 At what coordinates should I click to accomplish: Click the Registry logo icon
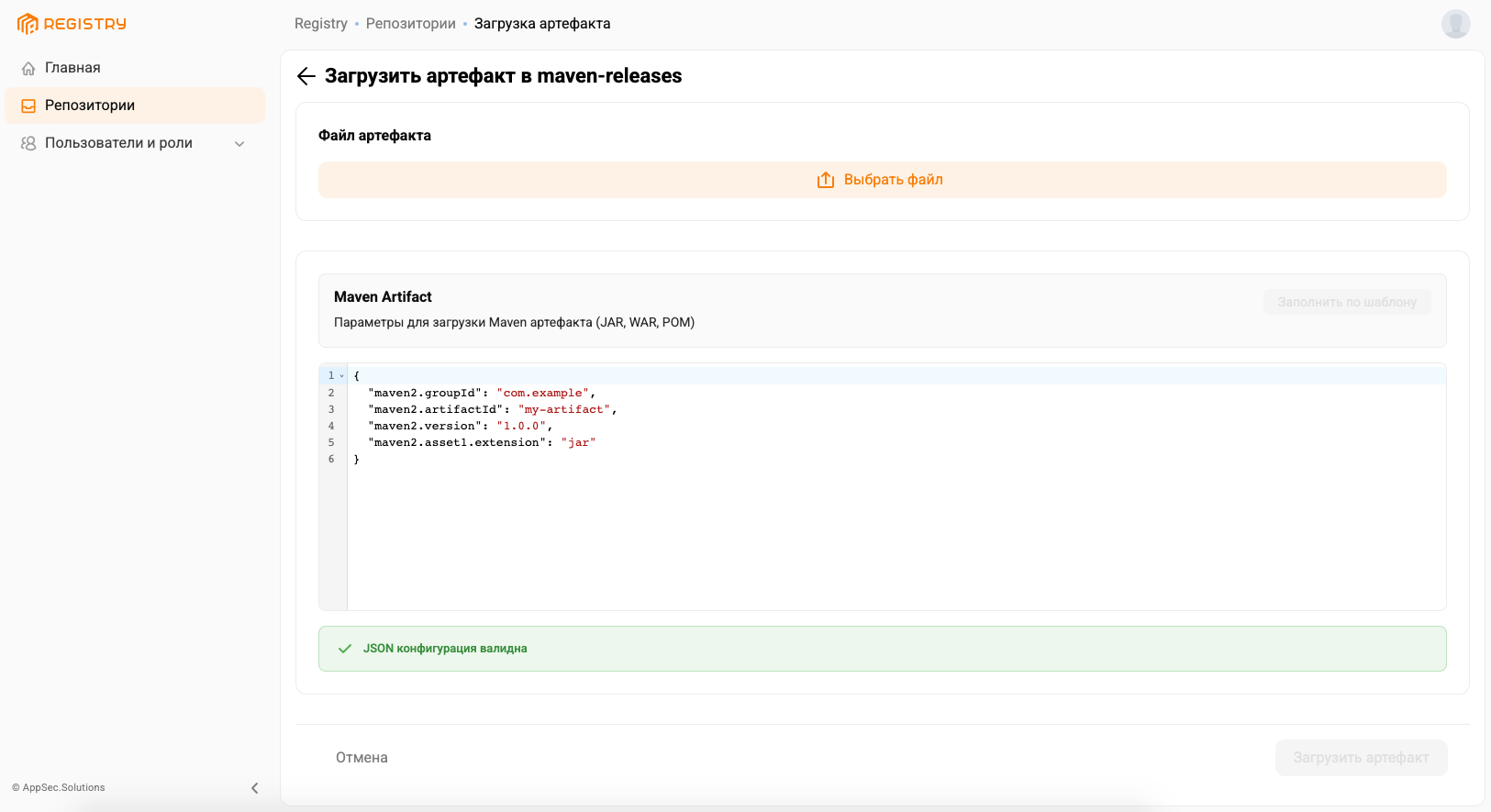pos(28,24)
